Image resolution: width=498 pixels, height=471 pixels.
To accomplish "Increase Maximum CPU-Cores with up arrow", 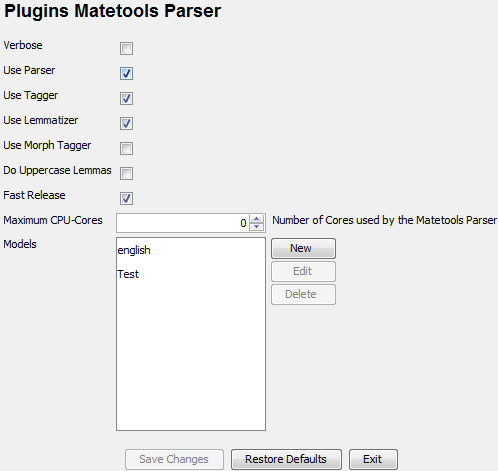I will (256, 219).
